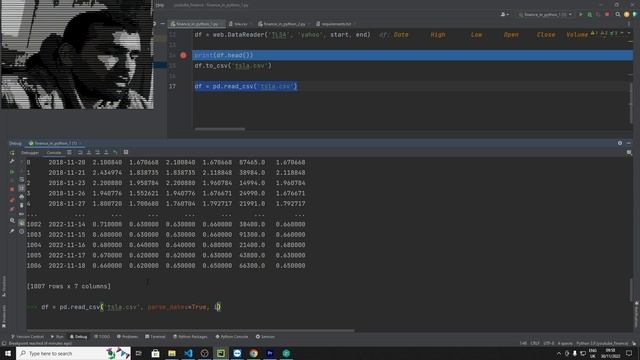The width and height of the screenshot is (640, 360).
Task: Click the Mute Breakpoints icon
Action: [12, 209]
